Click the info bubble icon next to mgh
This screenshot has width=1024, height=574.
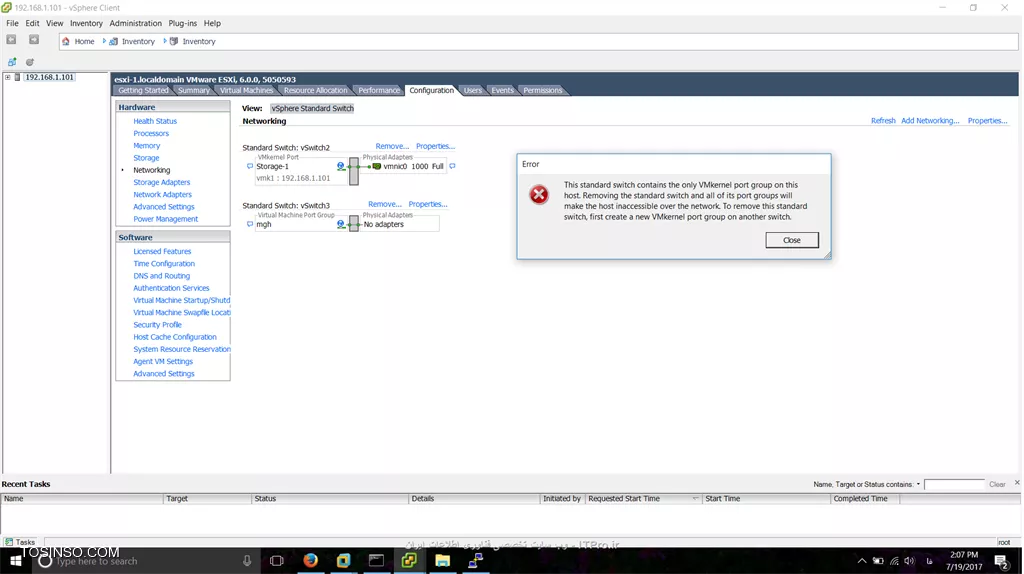249,224
